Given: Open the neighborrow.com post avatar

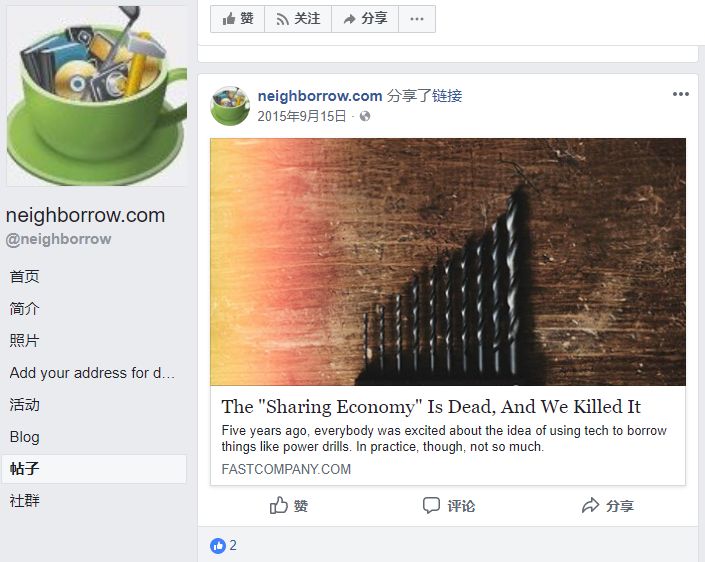Looking at the screenshot, I should coord(230,106).
